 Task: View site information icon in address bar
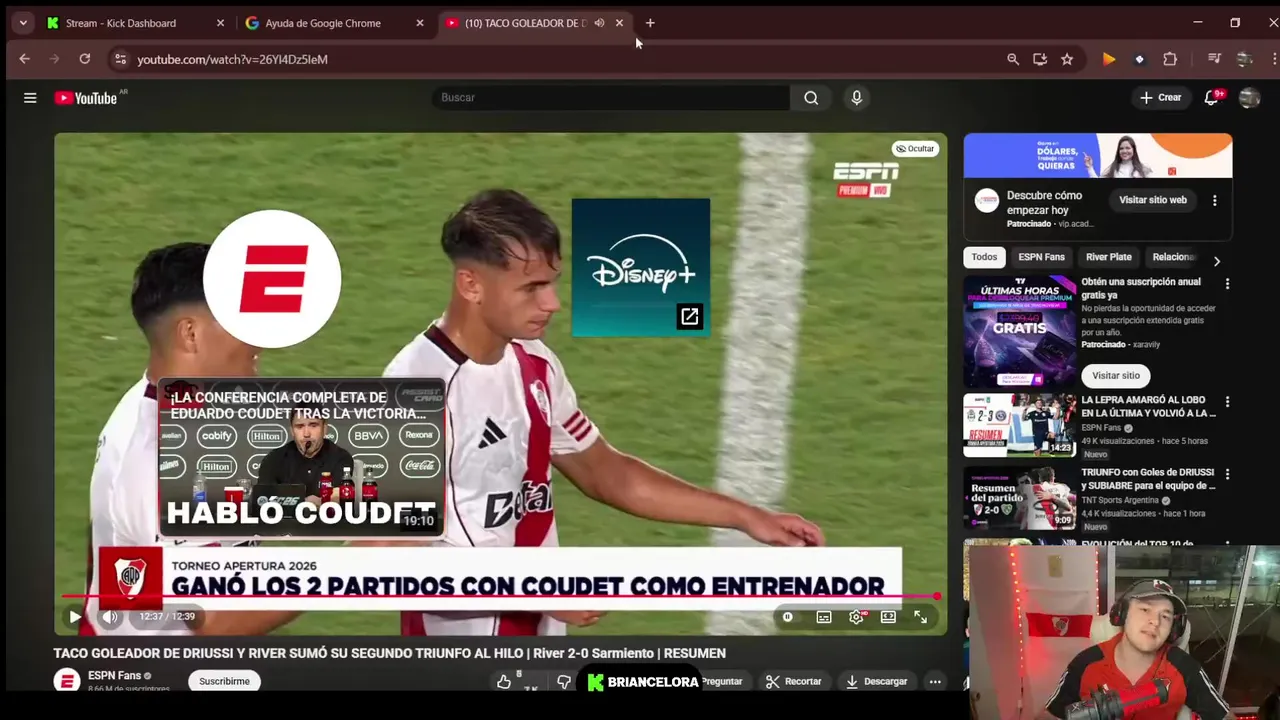pos(120,59)
